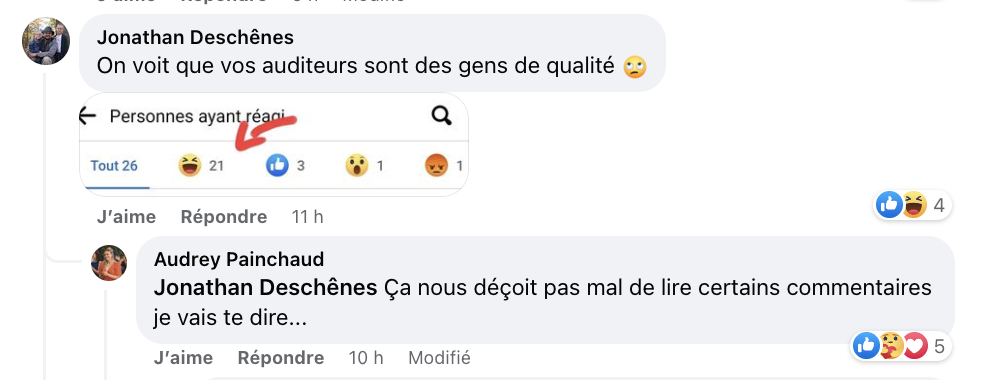Open the Modifié edit history link
Viewport: 1004px width, 380px height.
(x=439, y=358)
